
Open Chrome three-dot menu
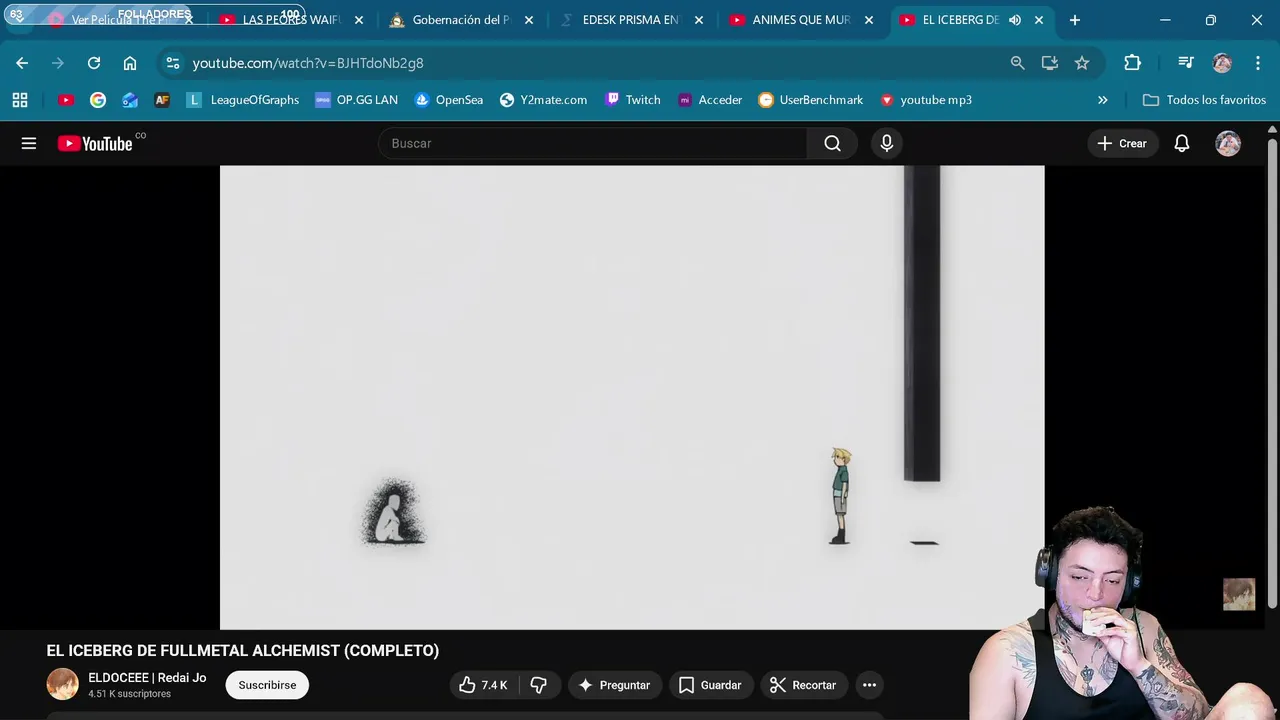pos(1258,63)
